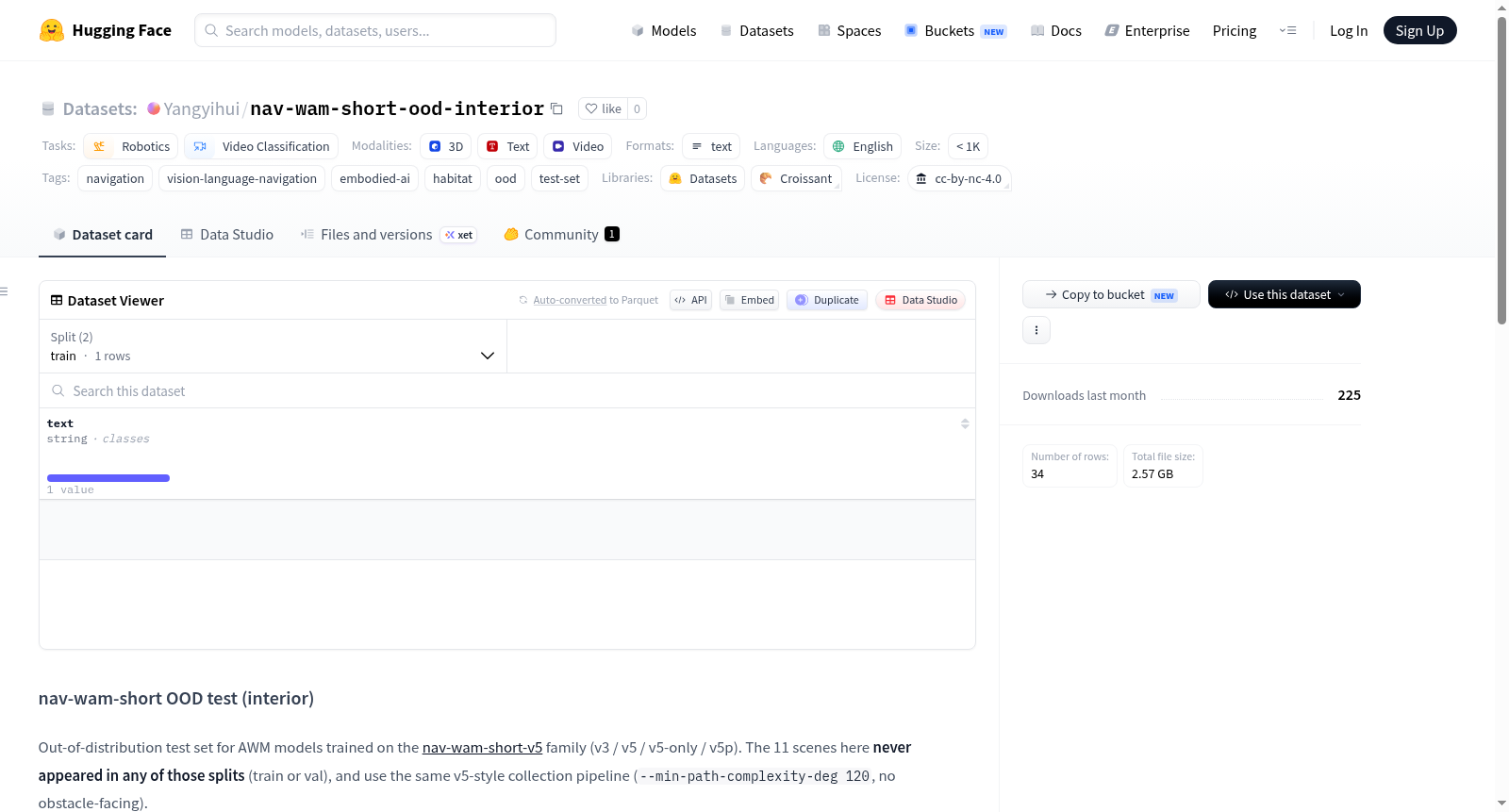Screen dimensions: 1509x812
Task: Switch to the Data Studio tab
Action: point(227,235)
